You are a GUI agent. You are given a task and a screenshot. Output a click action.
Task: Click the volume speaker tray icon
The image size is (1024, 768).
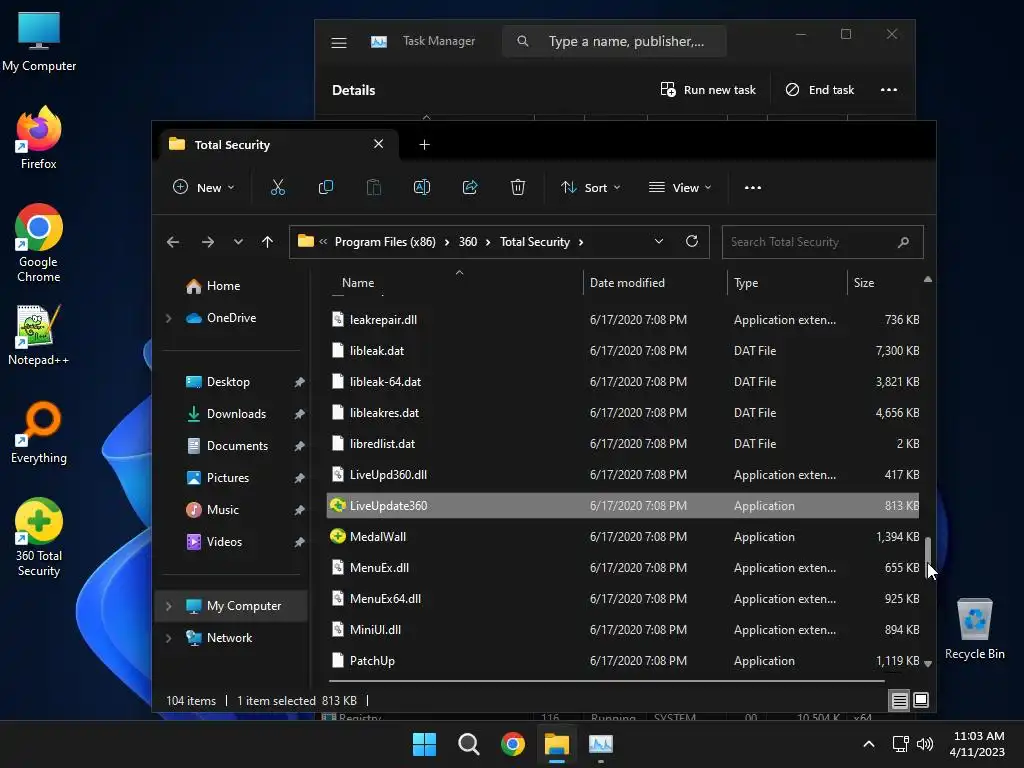pyautogui.click(x=925, y=744)
